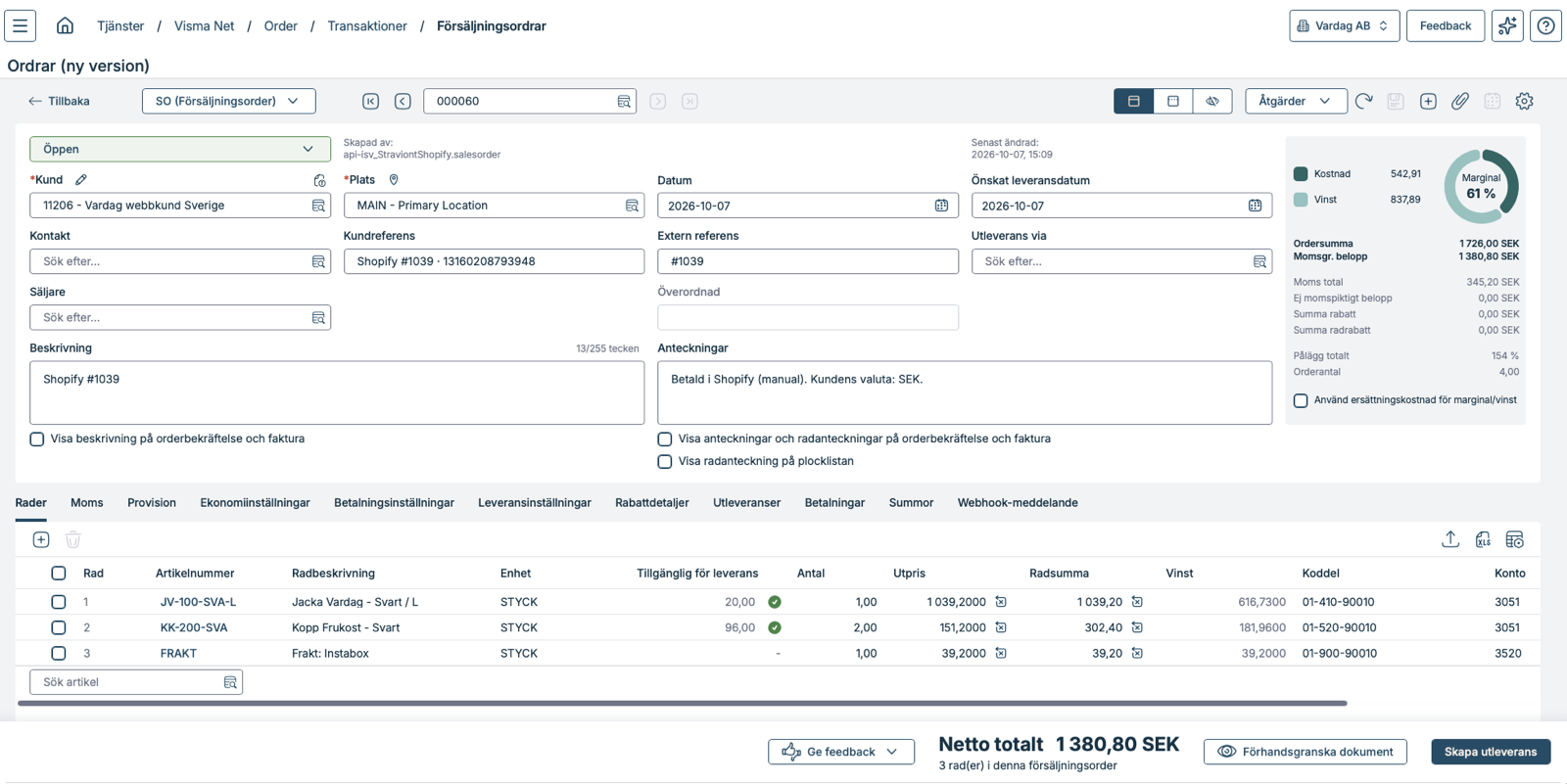Toggle the eye-slash visibility view button

pos(1212,101)
